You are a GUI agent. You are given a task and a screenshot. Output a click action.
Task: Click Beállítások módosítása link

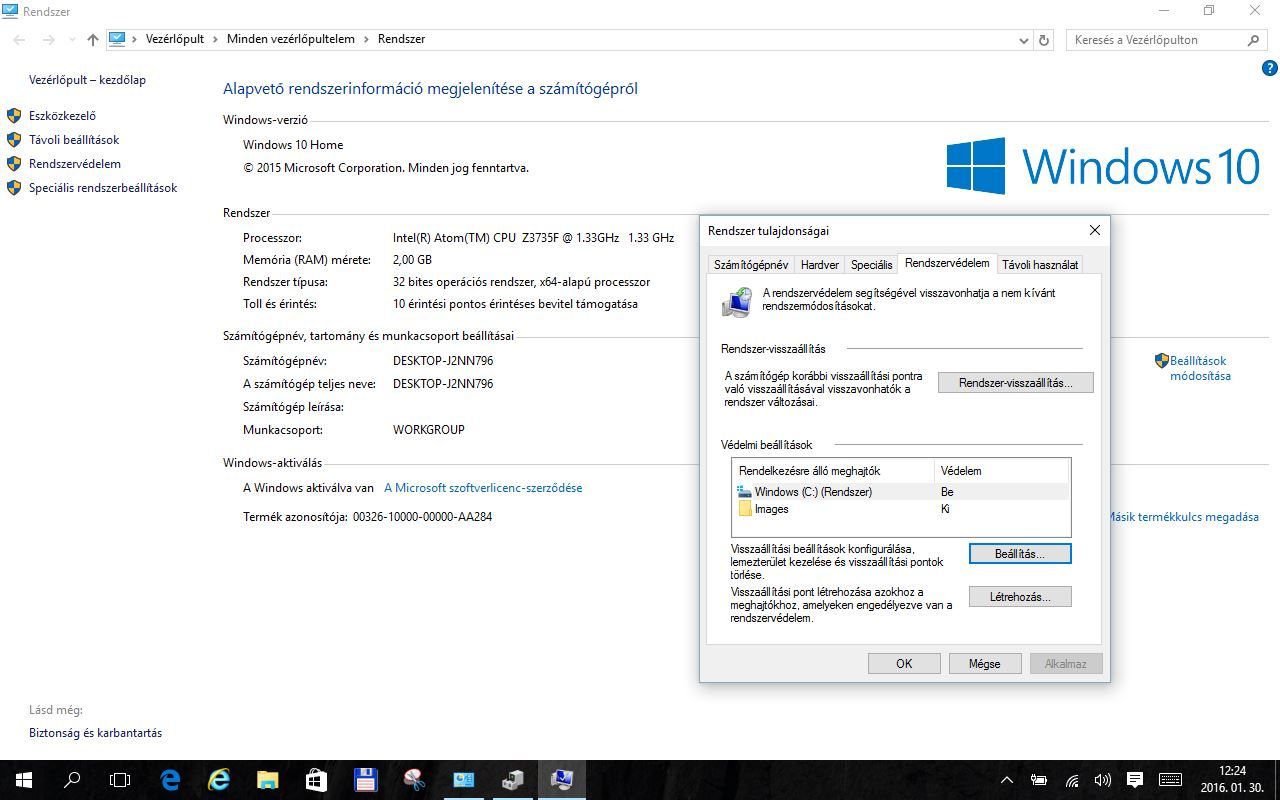pyautogui.click(x=1200, y=368)
